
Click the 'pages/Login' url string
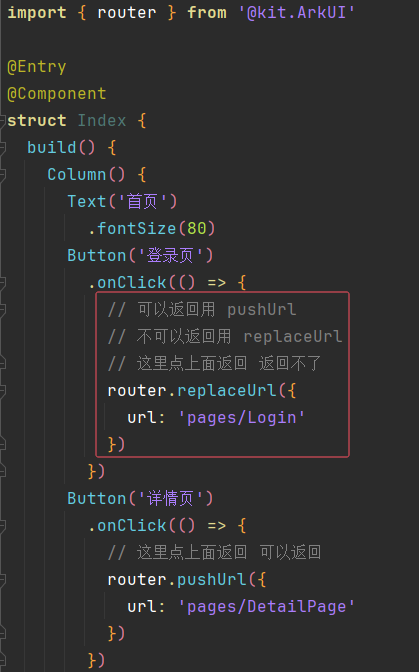(x=242, y=417)
